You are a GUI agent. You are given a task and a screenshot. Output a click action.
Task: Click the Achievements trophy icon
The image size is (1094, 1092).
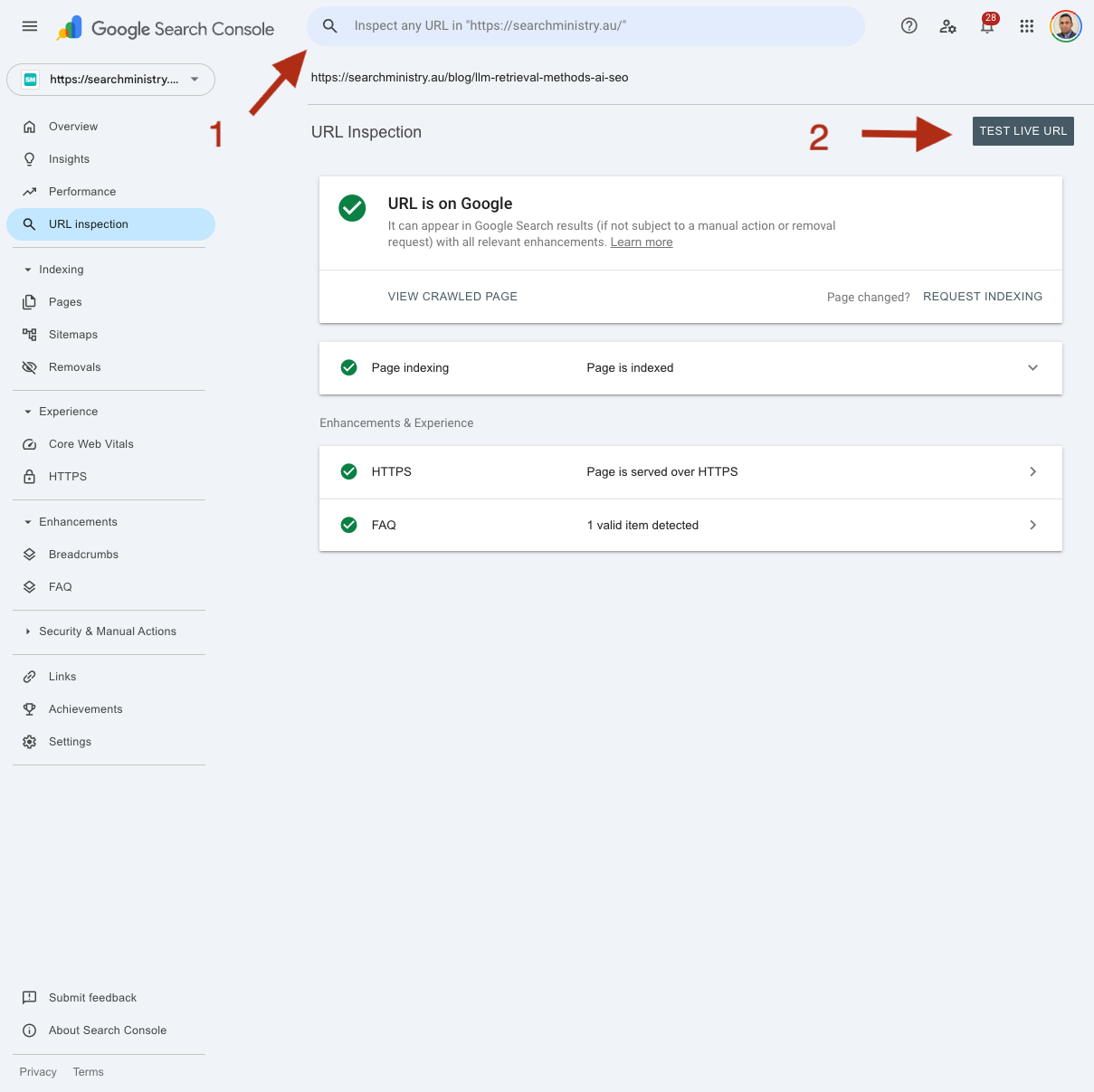pyautogui.click(x=30, y=709)
